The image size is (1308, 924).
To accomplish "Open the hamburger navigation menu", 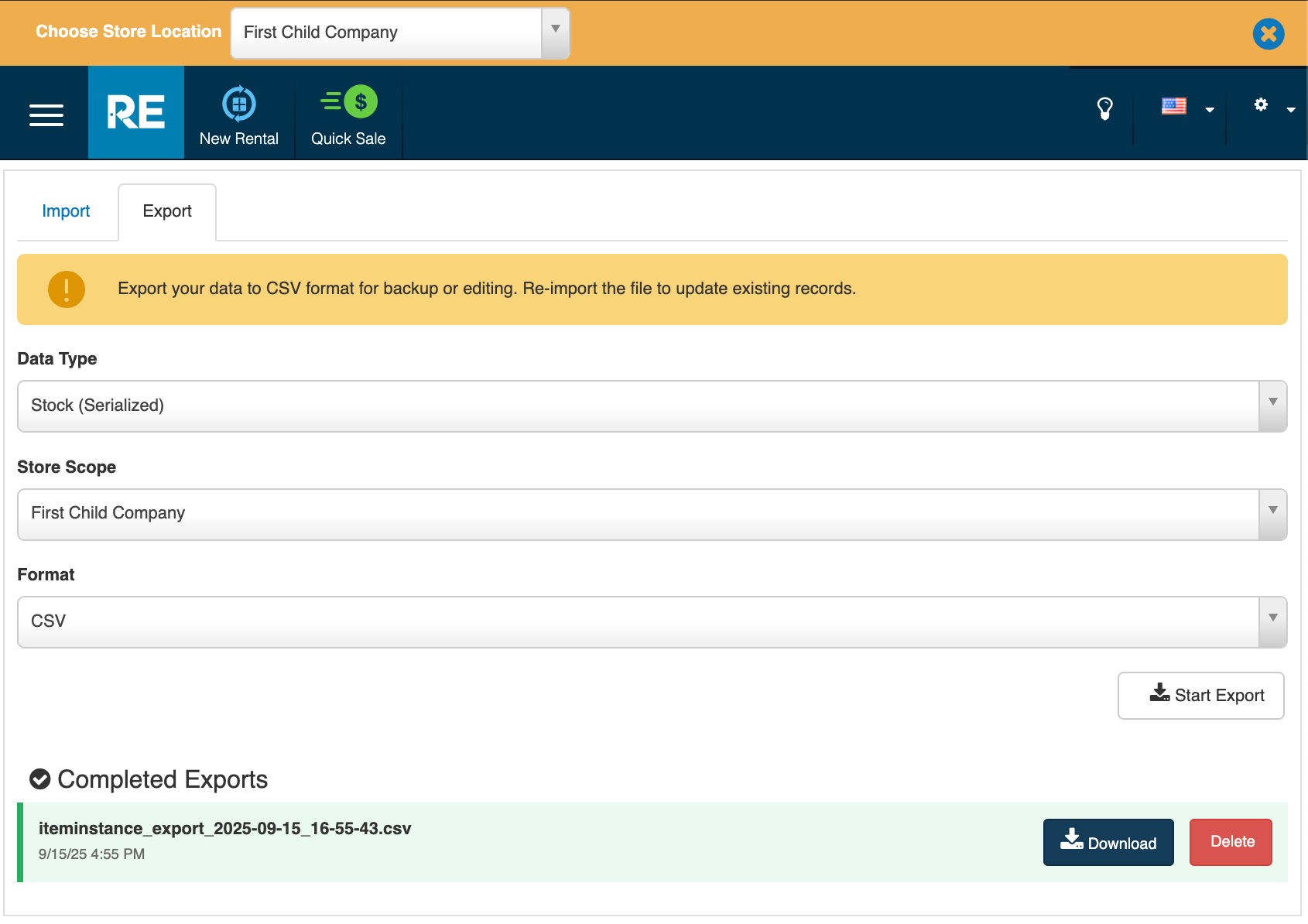I will pos(46,115).
